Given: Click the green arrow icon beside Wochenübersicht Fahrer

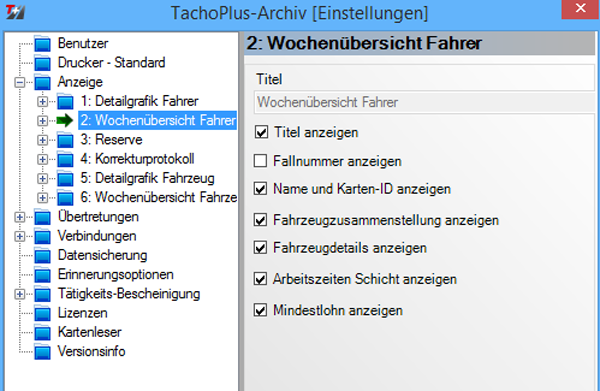Looking at the screenshot, I should click(65, 121).
